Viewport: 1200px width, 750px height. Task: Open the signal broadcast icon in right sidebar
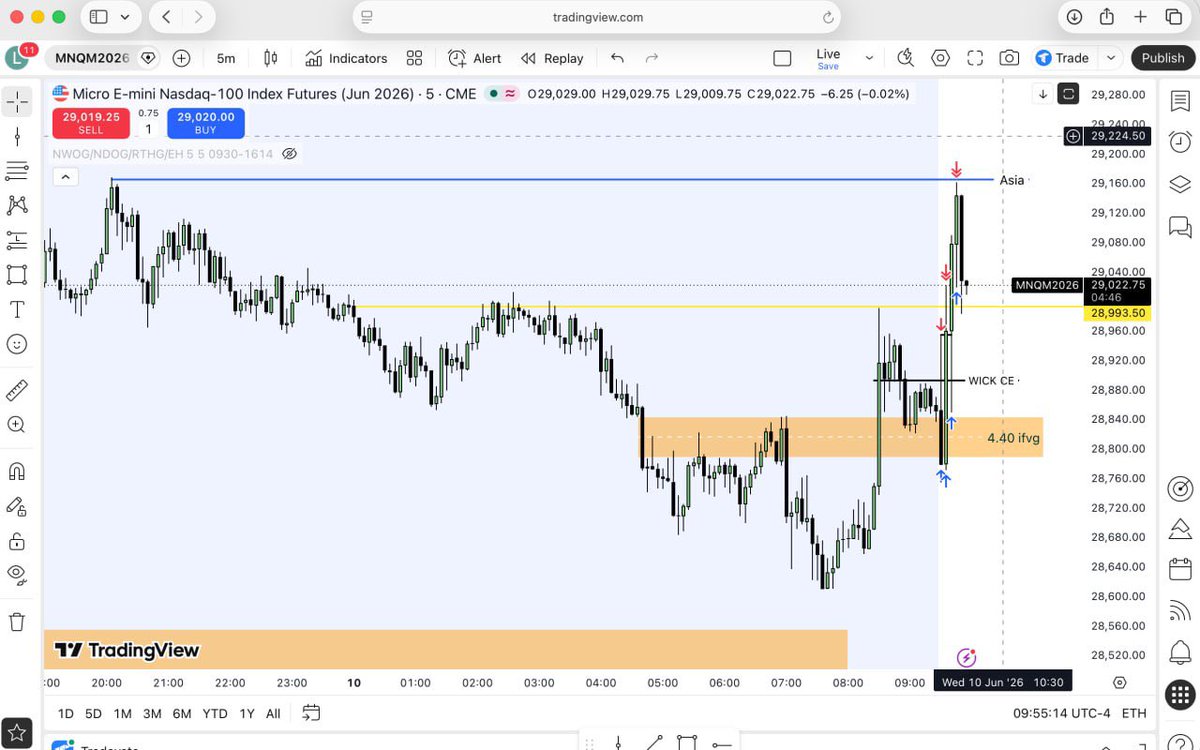click(x=1180, y=611)
